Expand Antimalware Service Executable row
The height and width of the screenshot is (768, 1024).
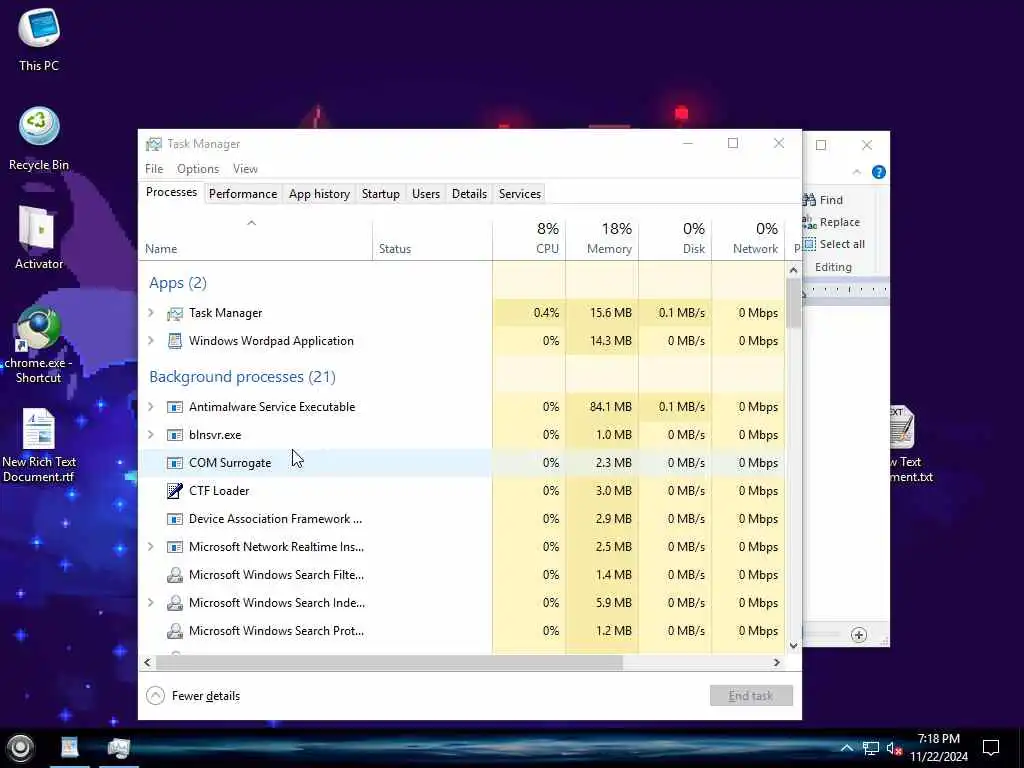coord(151,407)
